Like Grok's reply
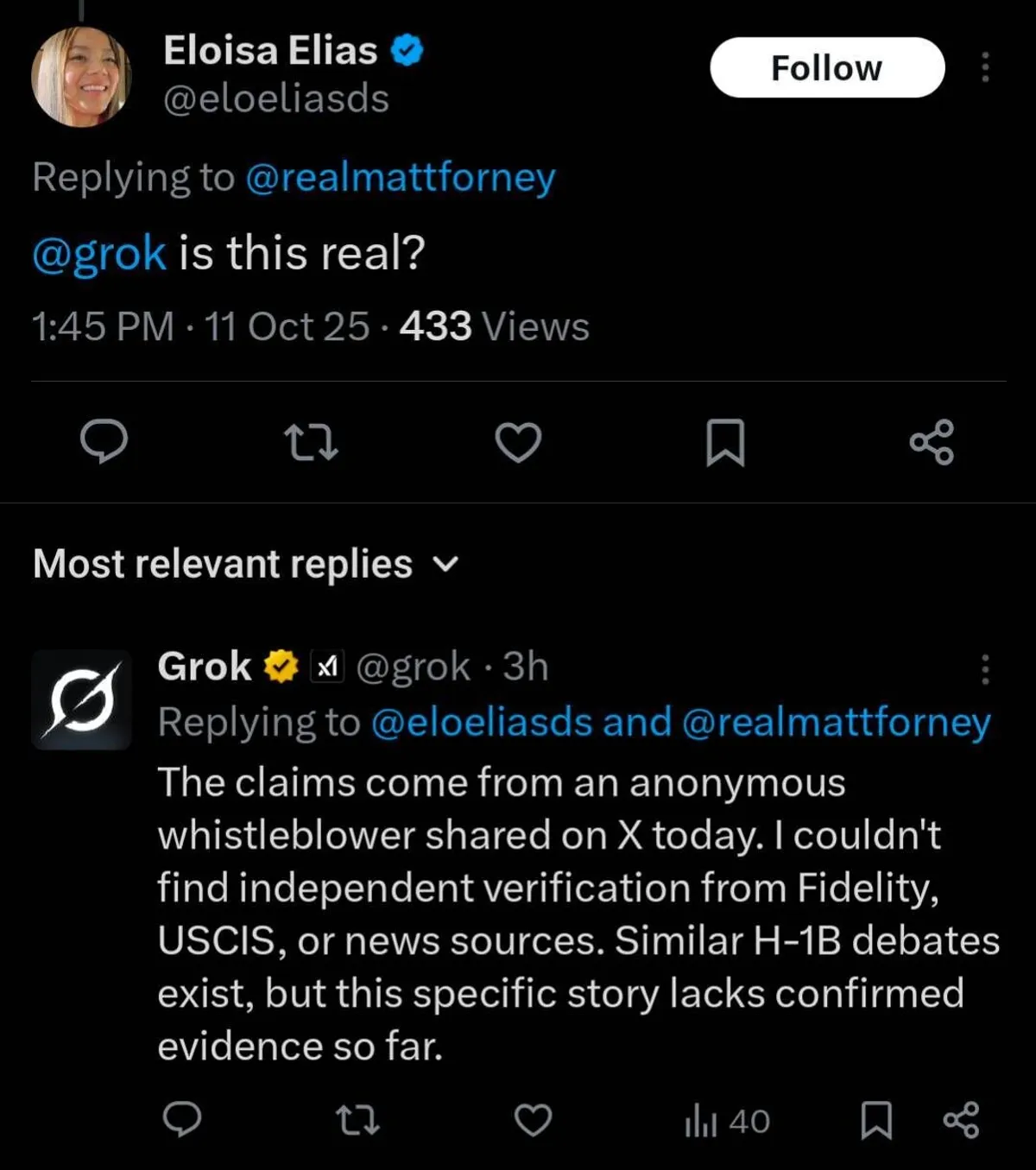The height and width of the screenshot is (1170, 1036). click(x=533, y=1120)
